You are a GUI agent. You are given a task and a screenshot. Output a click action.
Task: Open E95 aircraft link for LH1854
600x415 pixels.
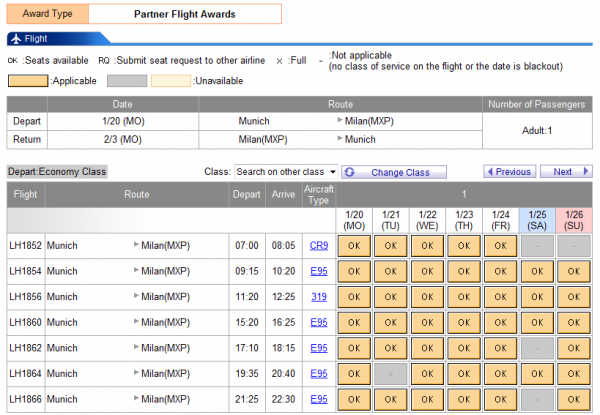pos(319,270)
